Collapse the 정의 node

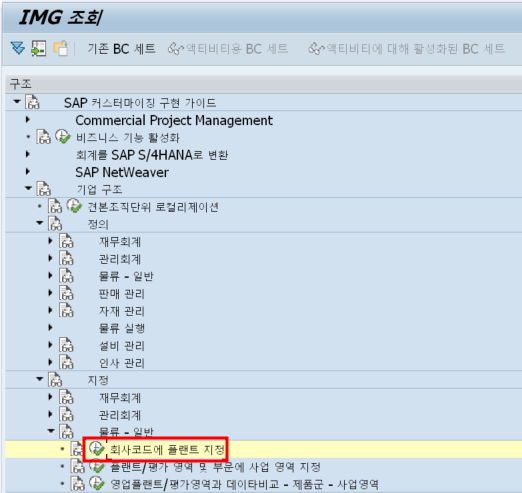(40, 223)
